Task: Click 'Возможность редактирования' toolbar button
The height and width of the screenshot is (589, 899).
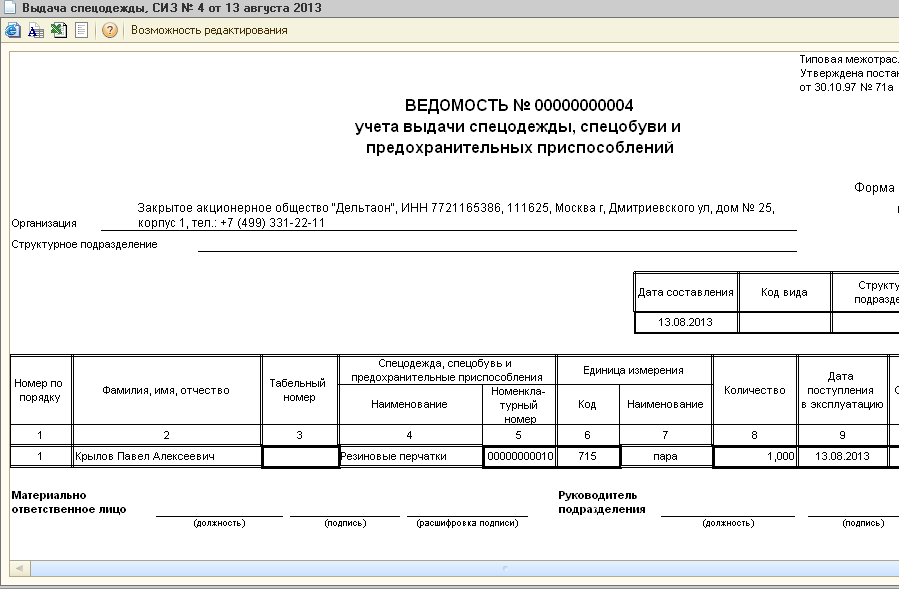Action: click(x=209, y=30)
